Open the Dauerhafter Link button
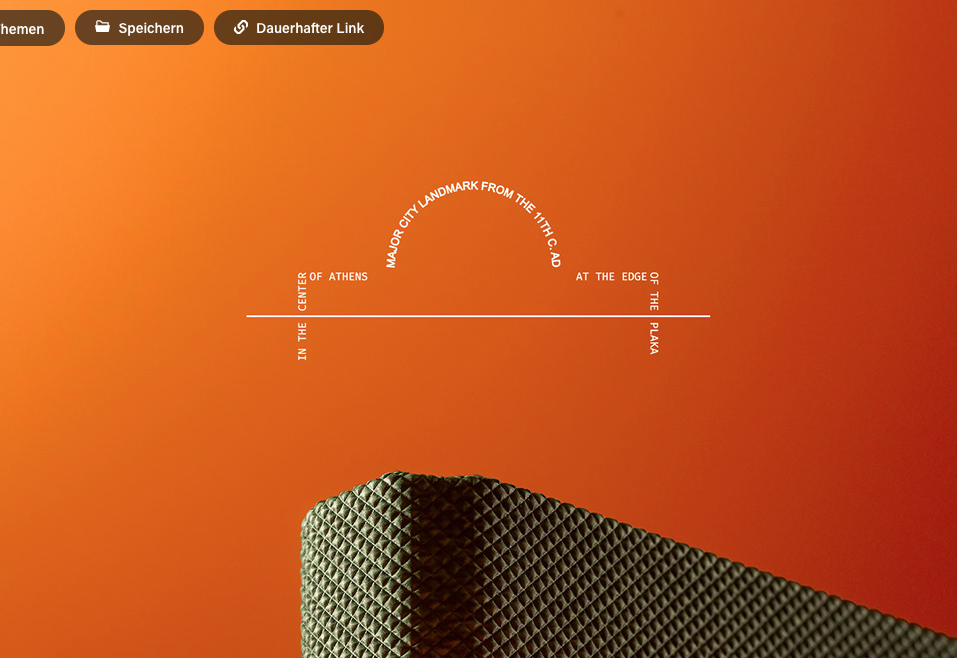Image resolution: width=957 pixels, height=658 pixels. tap(299, 28)
